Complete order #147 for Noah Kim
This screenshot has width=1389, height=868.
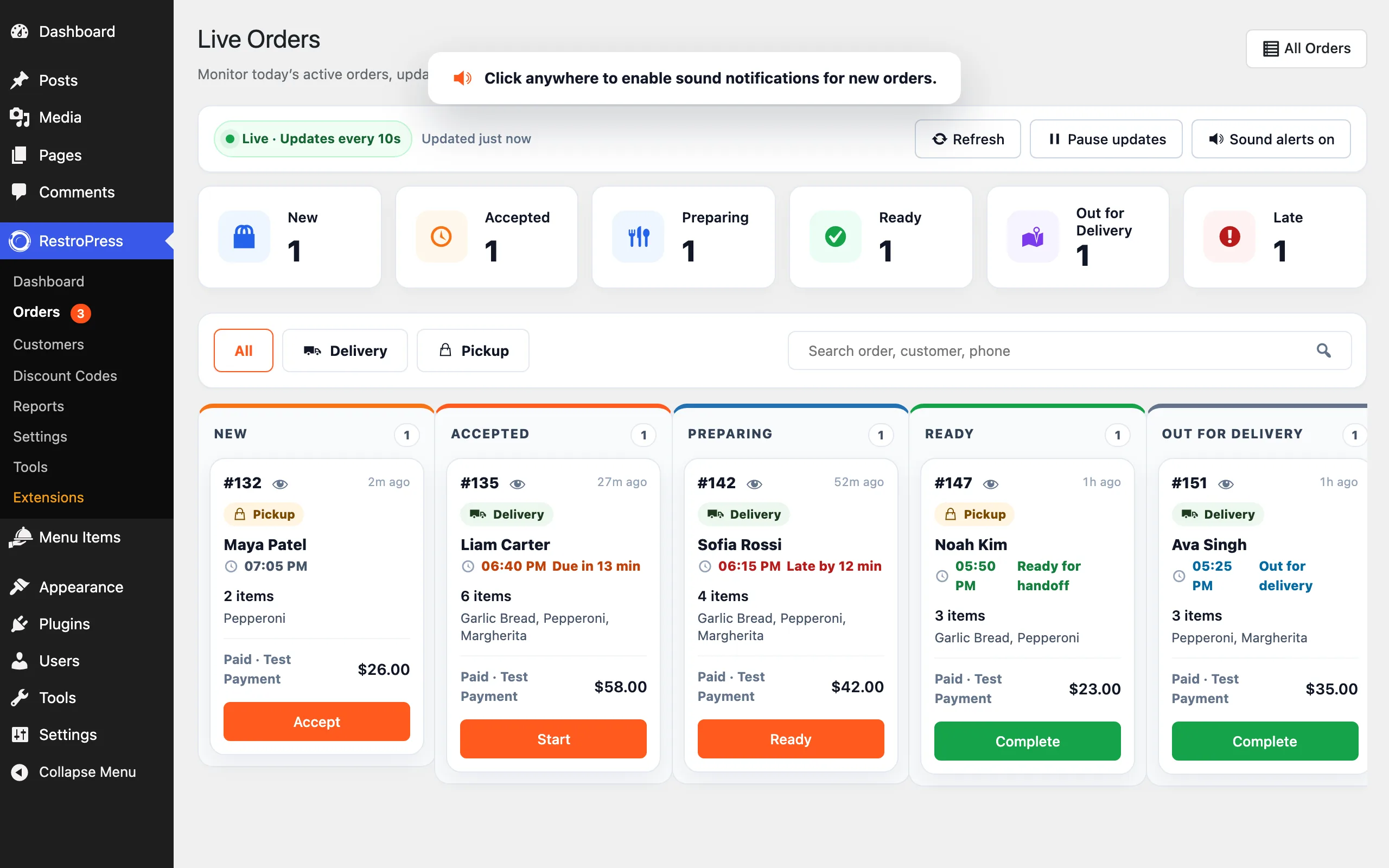[1028, 741]
